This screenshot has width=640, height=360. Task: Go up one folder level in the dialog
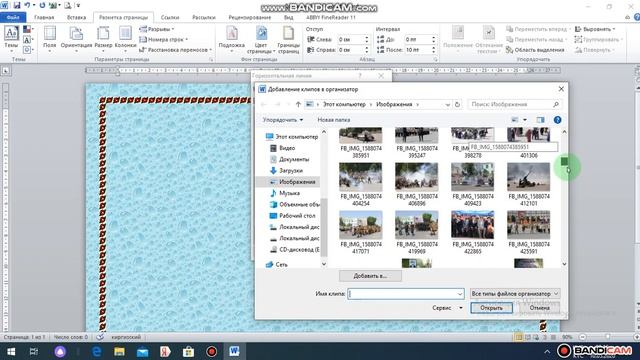[x=298, y=104]
